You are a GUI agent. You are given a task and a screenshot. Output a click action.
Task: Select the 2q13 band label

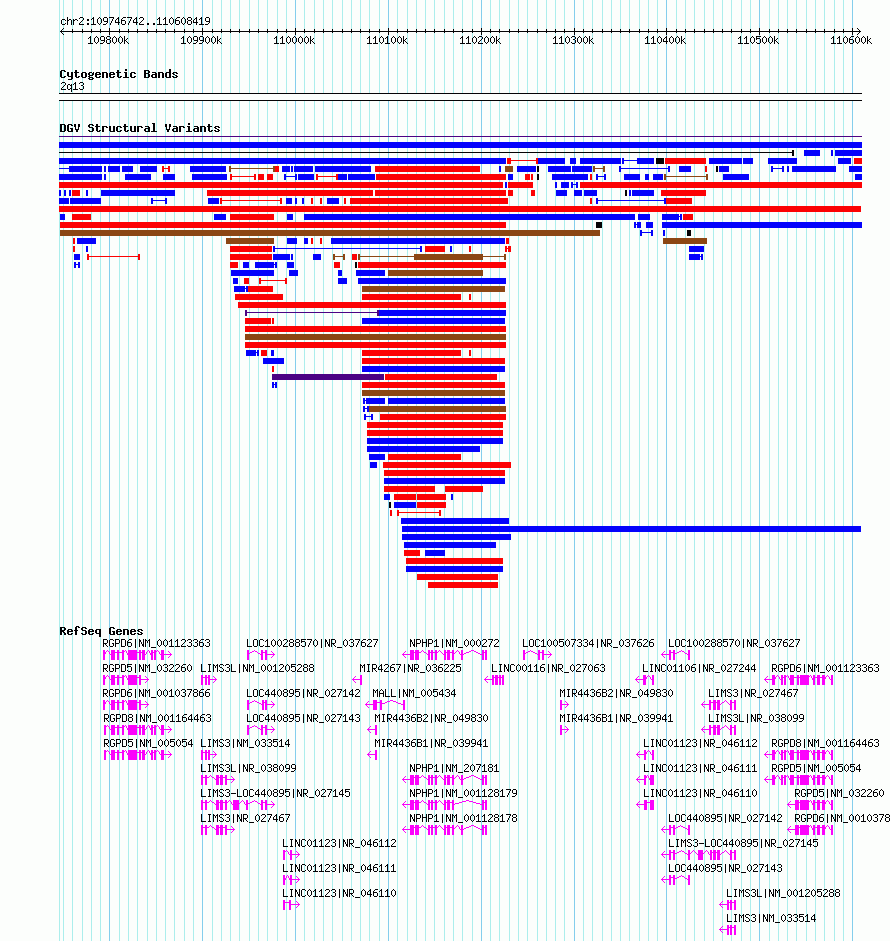click(x=72, y=86)
